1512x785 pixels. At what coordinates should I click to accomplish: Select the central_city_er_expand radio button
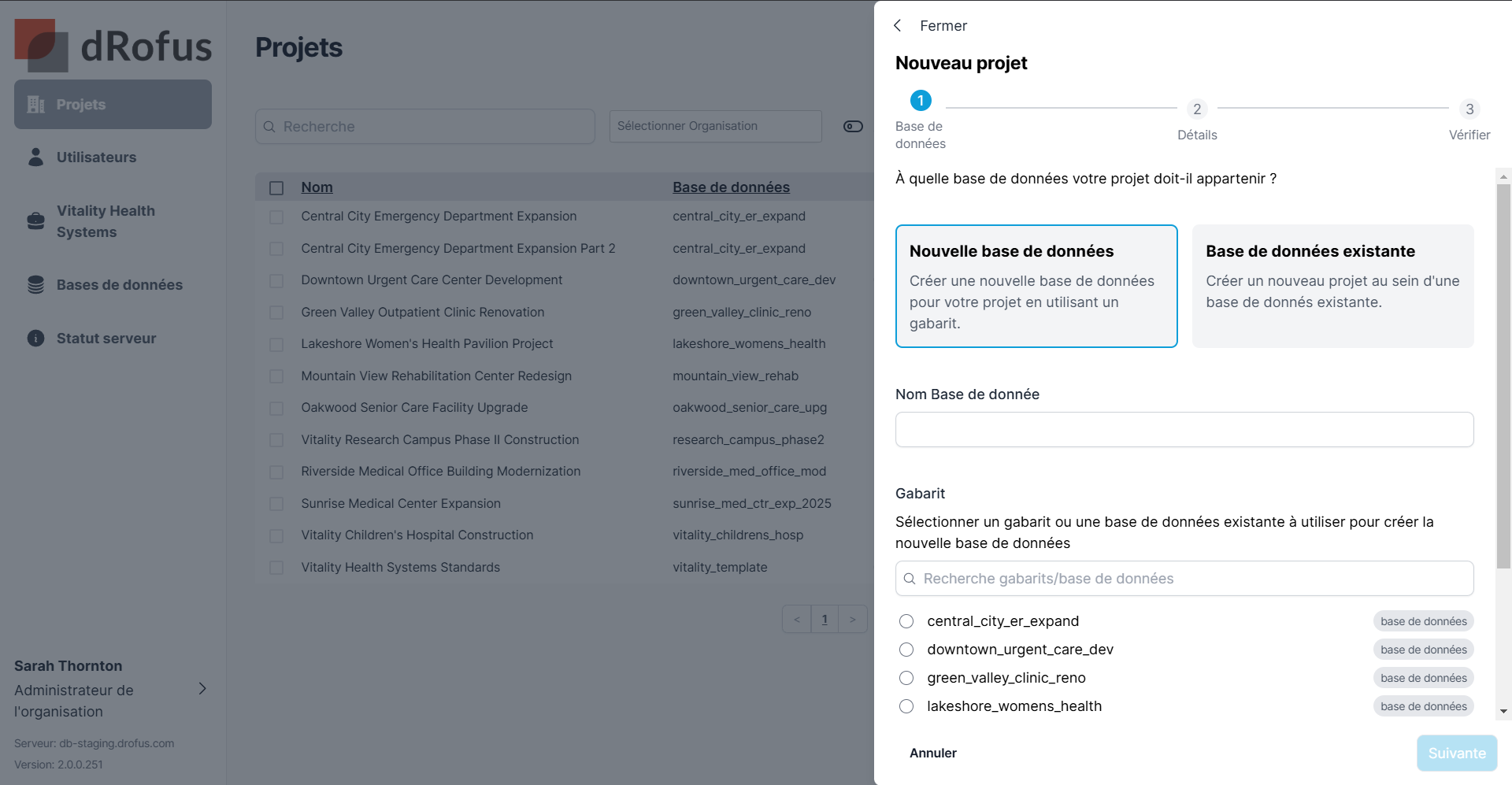point(906,621)
